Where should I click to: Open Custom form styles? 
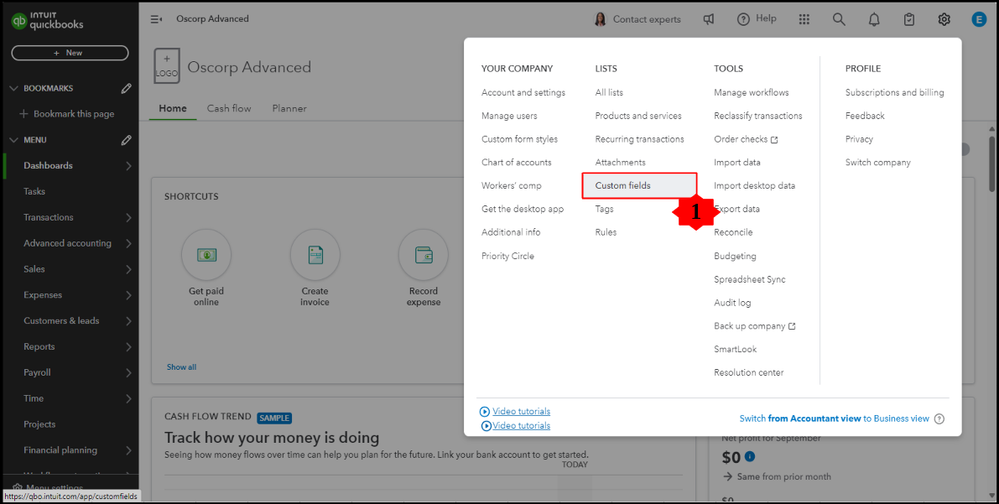pos(519,139)
